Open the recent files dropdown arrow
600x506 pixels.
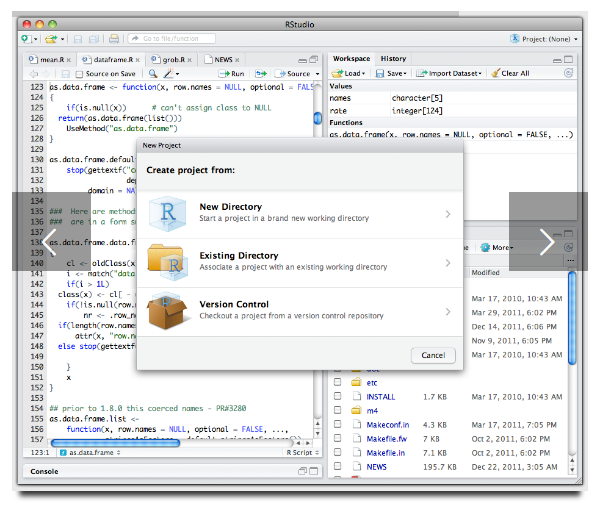pyautogui.click(x=62, y=39)
